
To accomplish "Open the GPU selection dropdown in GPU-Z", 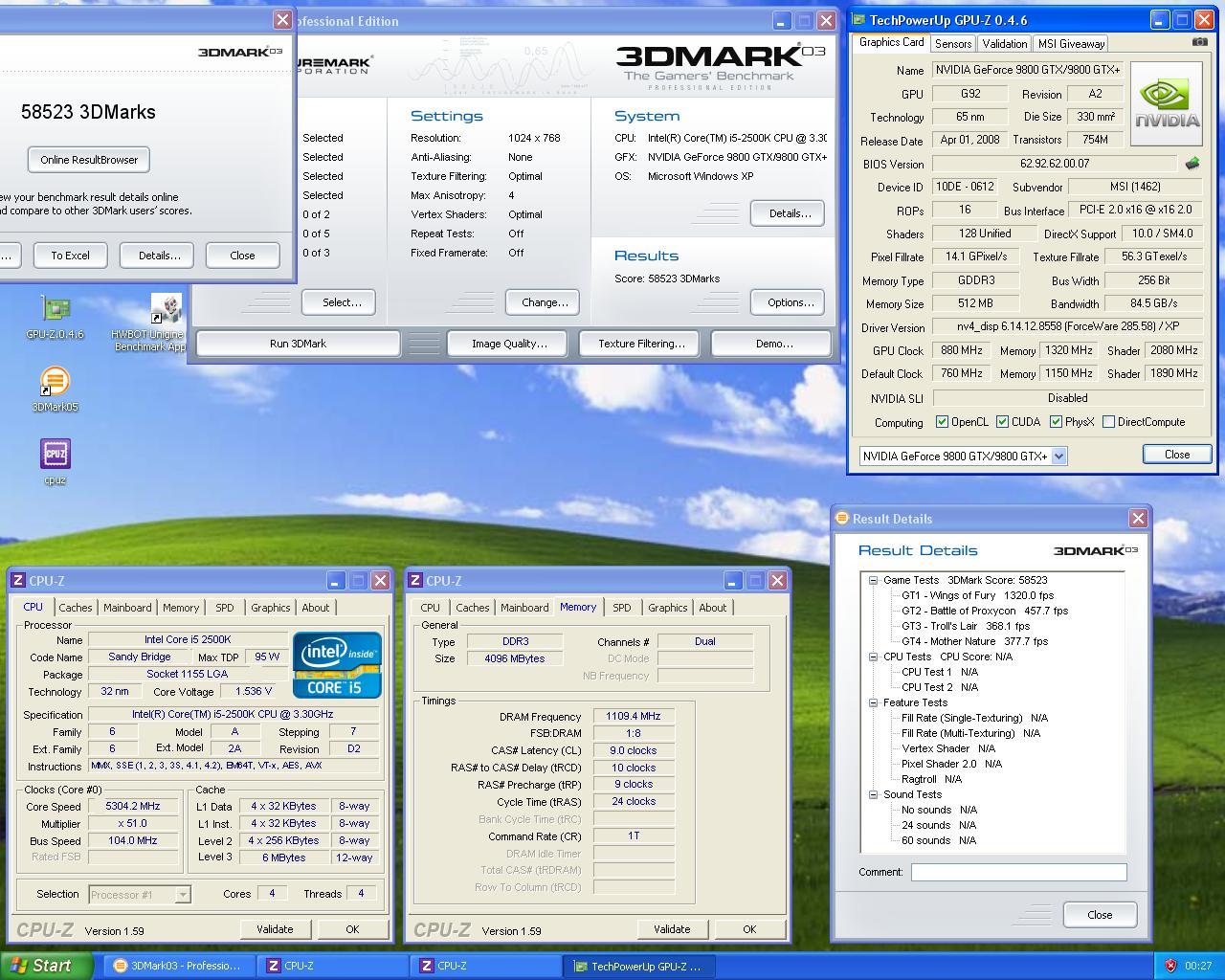I will [x=1058, y=457].
